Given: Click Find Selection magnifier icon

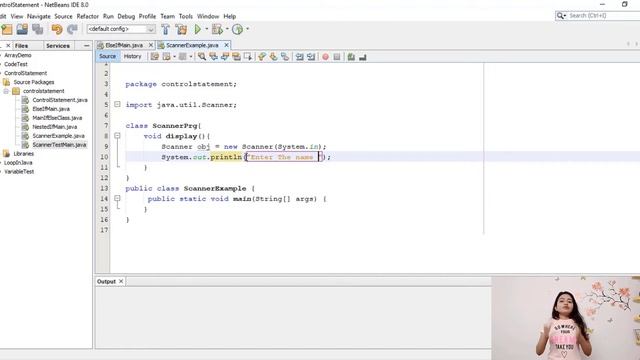Looking at the screenshot, I should (202, 57).
